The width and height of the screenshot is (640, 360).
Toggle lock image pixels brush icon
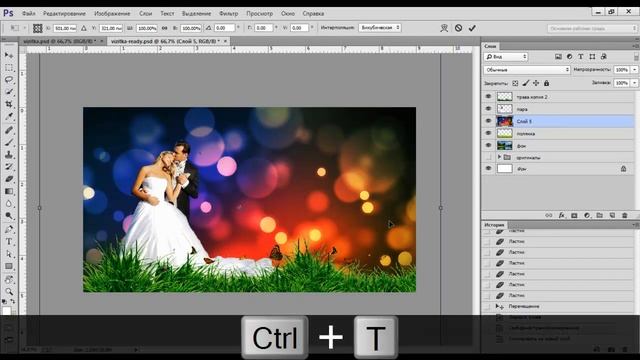(x=526, y=83)
